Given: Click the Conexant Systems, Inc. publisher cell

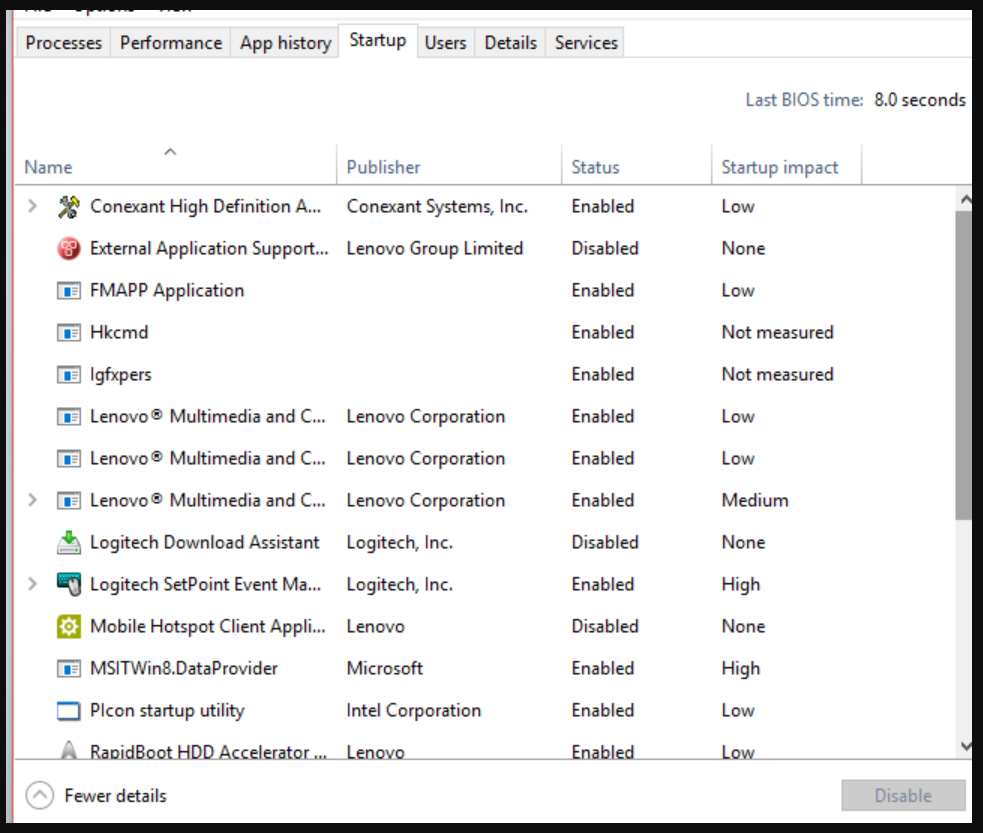Looking at the screenshot, I should point(437,206).
